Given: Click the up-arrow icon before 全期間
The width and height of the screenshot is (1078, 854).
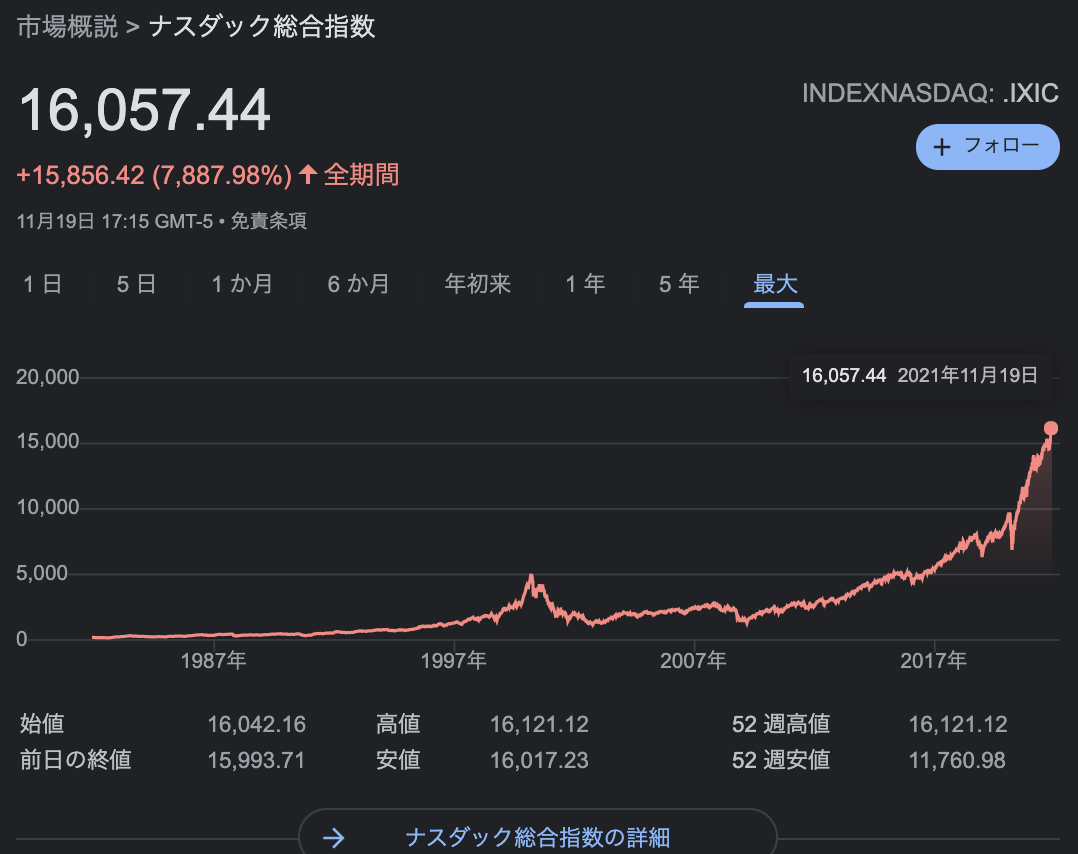Looking at the screenshot, I should tap(308, 174).
